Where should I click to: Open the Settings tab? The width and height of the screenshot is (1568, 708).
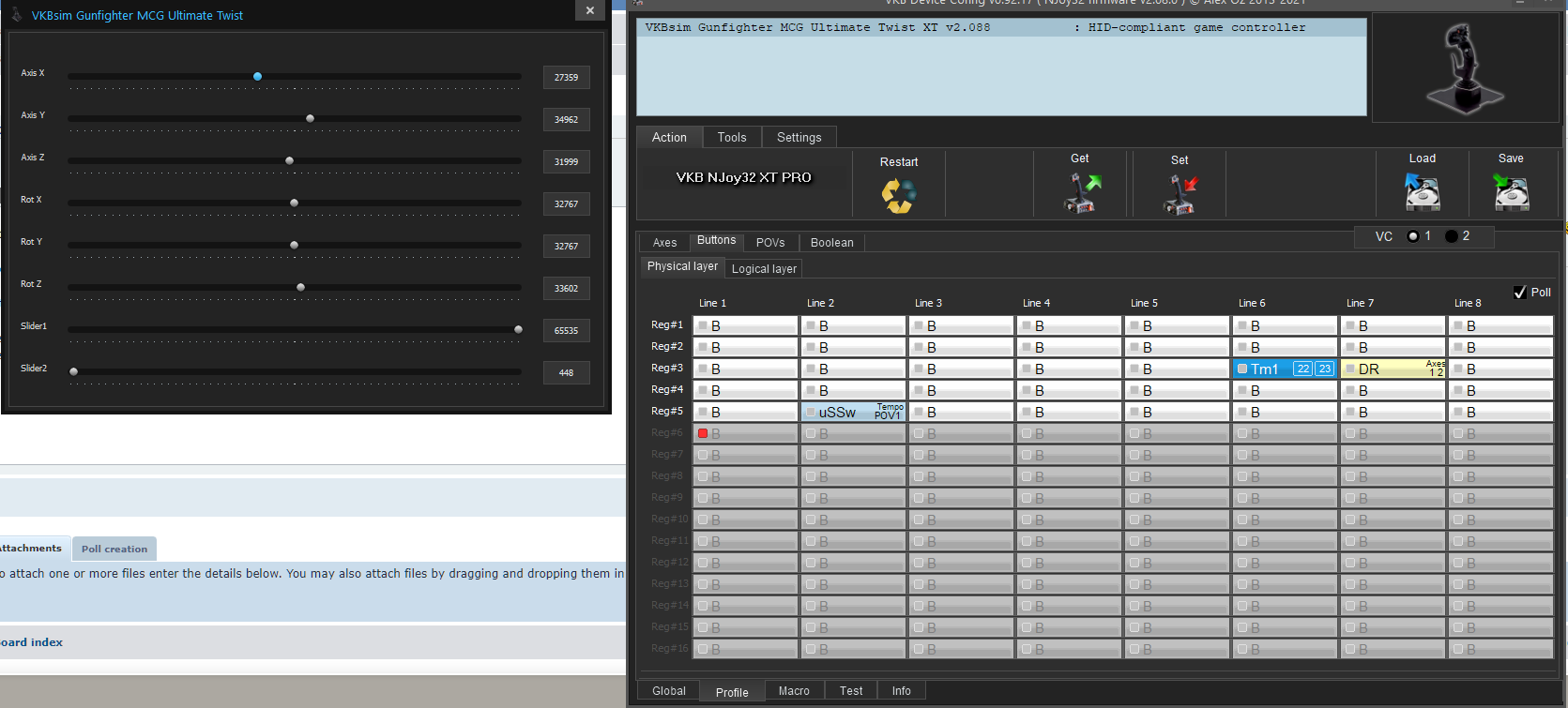click(x=799, y=137)
